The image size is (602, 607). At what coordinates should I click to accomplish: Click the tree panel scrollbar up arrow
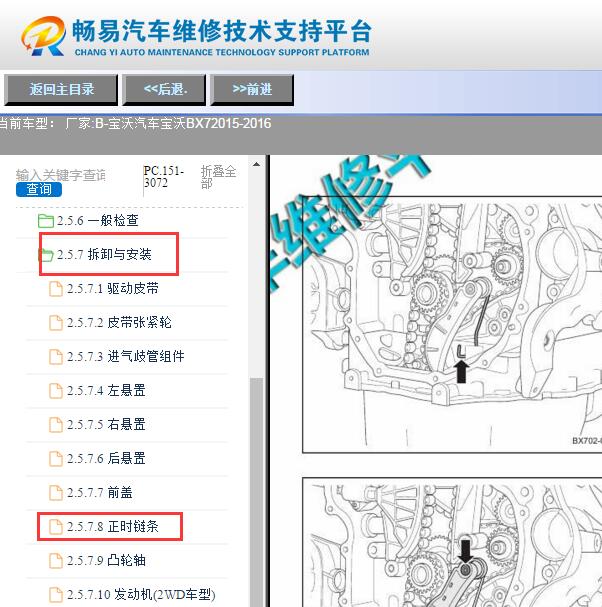click(256, 165)
